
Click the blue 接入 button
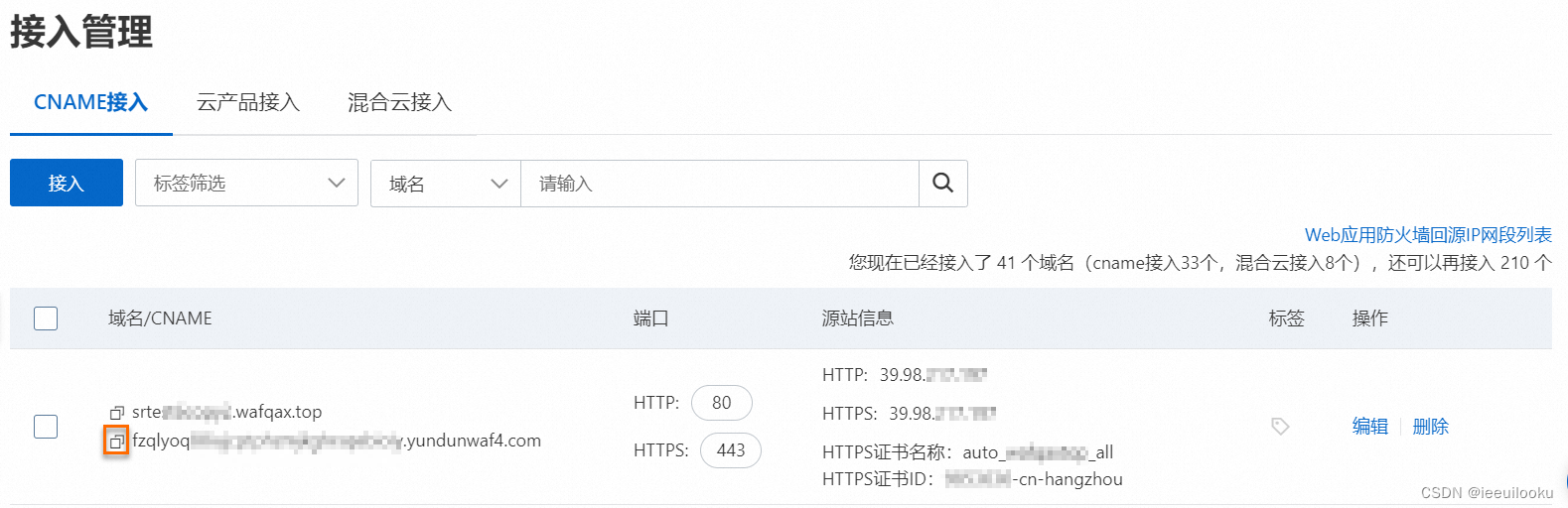point(67,183)
